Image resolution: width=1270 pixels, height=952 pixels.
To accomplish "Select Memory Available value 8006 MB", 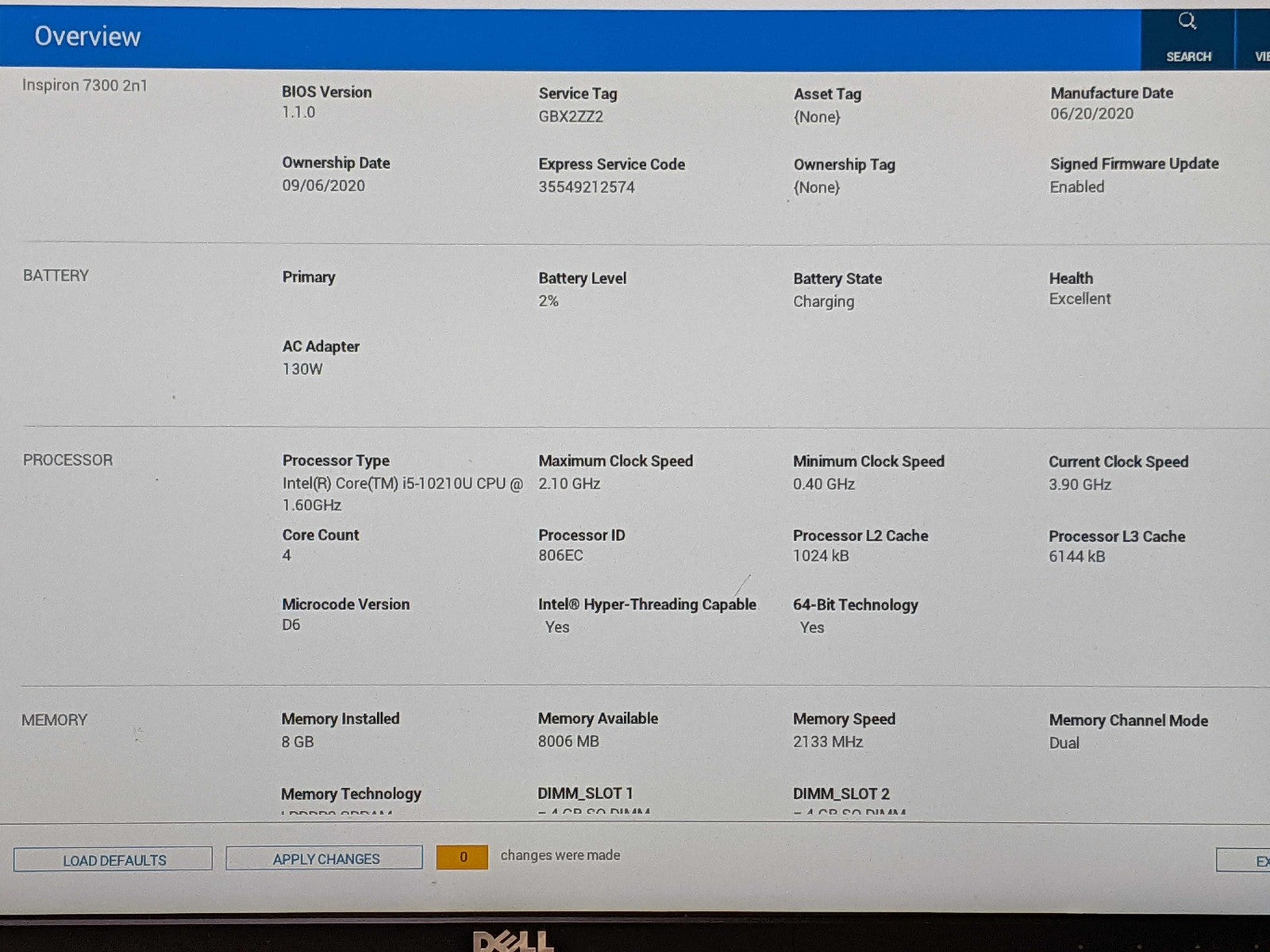I will [x=568, y=741].
